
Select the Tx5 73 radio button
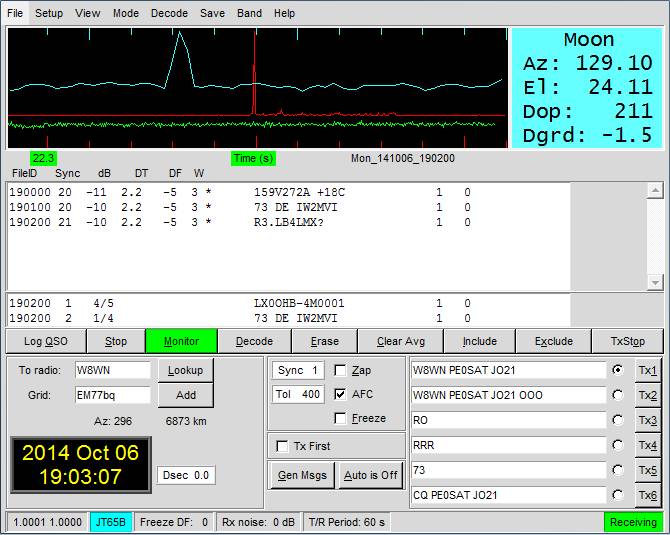[x=617, y=470]
